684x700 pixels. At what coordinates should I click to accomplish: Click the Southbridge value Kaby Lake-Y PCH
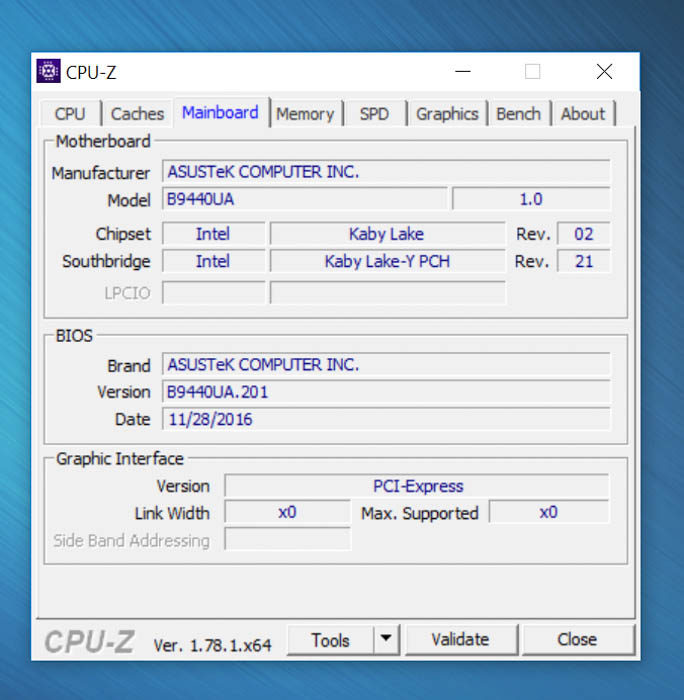coord(388,261)
